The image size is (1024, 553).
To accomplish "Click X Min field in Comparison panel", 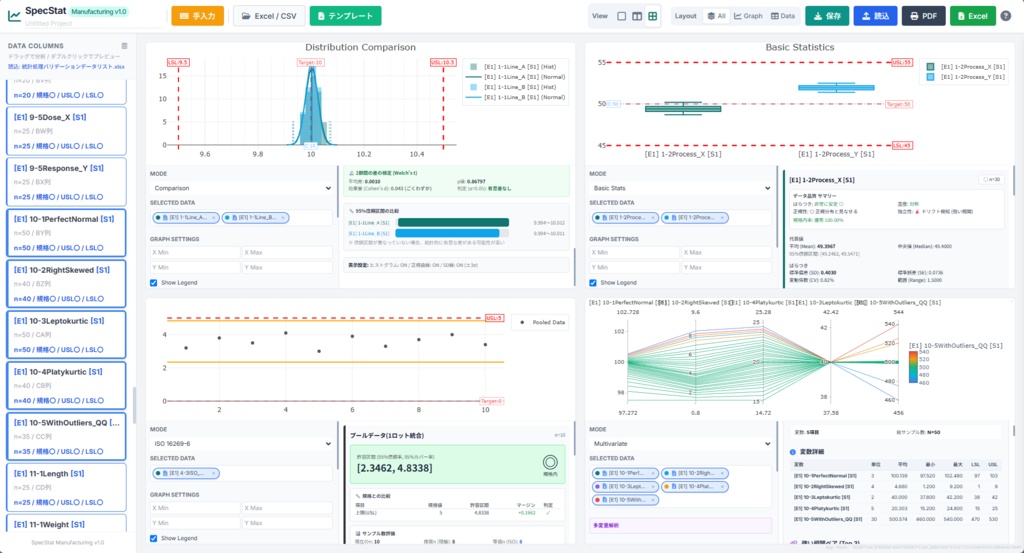I will [195, 253].
